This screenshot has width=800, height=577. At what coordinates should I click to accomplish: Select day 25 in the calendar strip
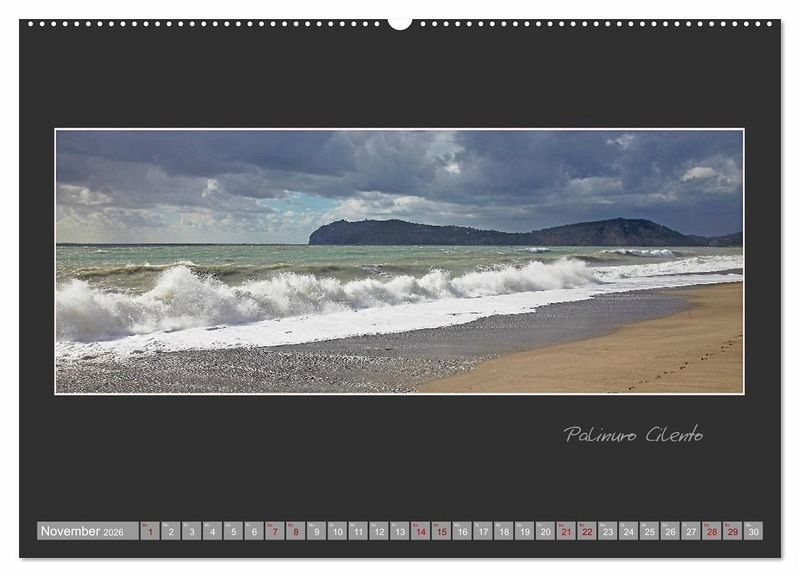(x=649, y=531)
